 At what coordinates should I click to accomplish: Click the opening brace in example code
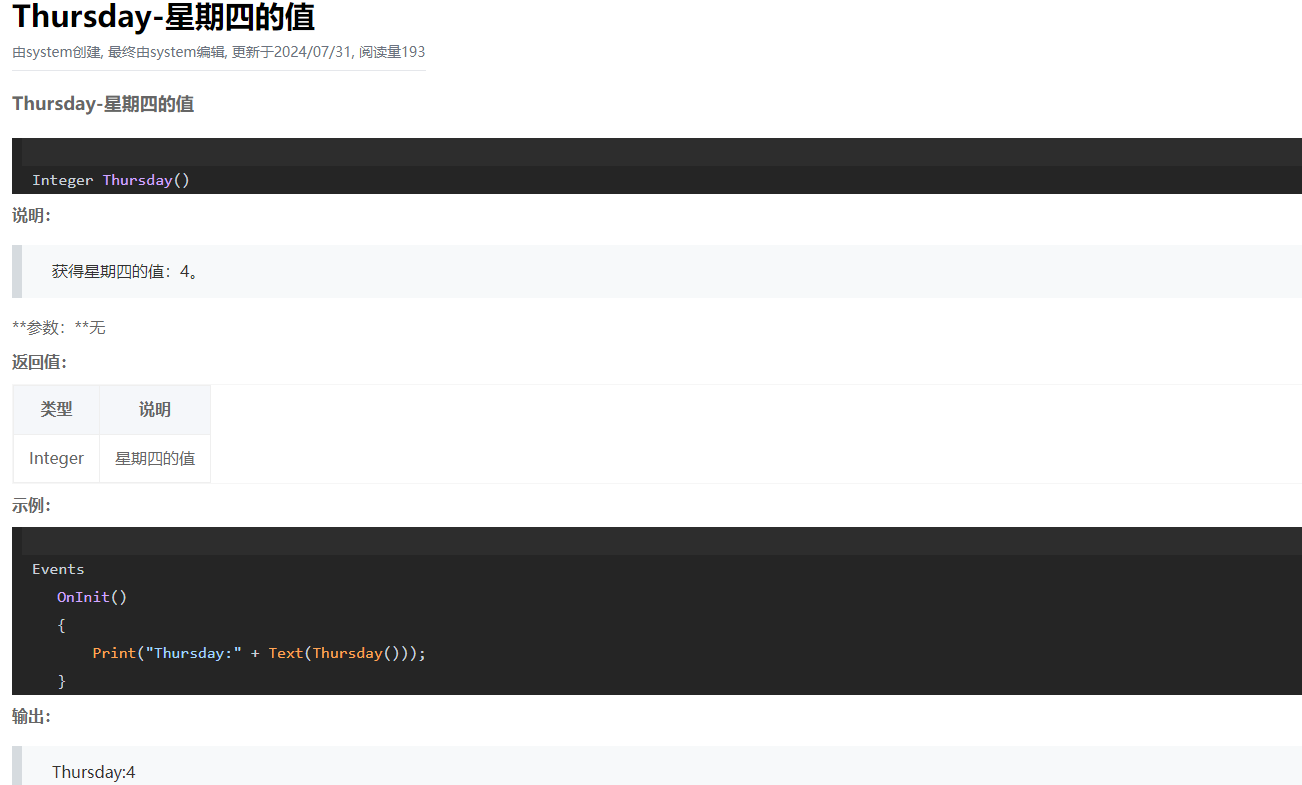click(x=61, y=625)
